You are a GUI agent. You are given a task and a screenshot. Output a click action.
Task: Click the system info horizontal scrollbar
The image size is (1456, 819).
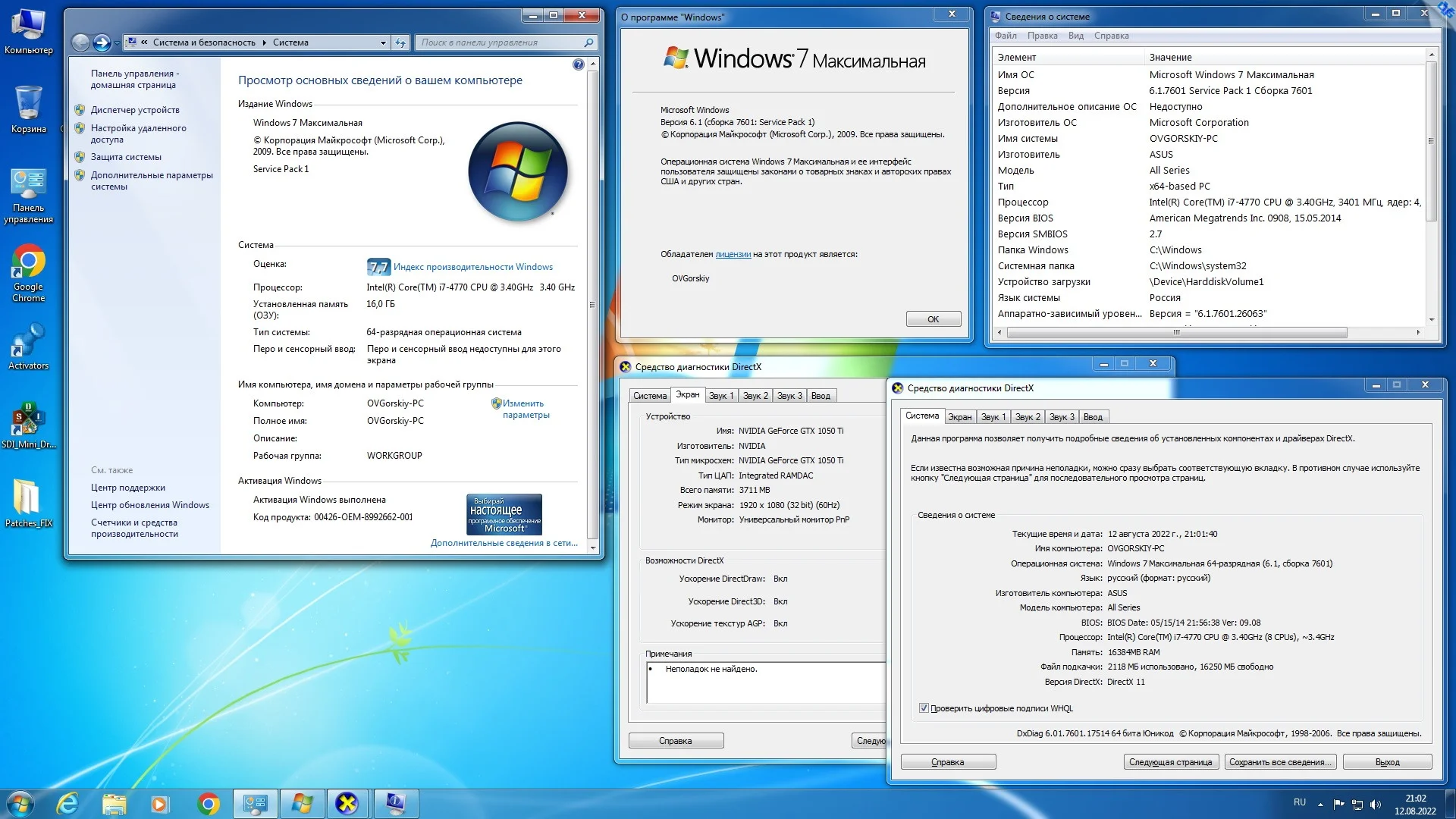coord(1176,332)
